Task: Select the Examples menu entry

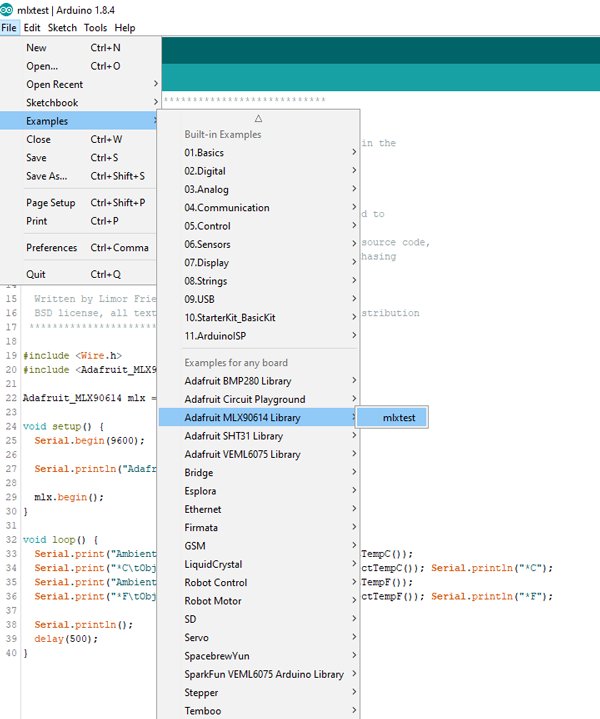Action: [79, 121]
